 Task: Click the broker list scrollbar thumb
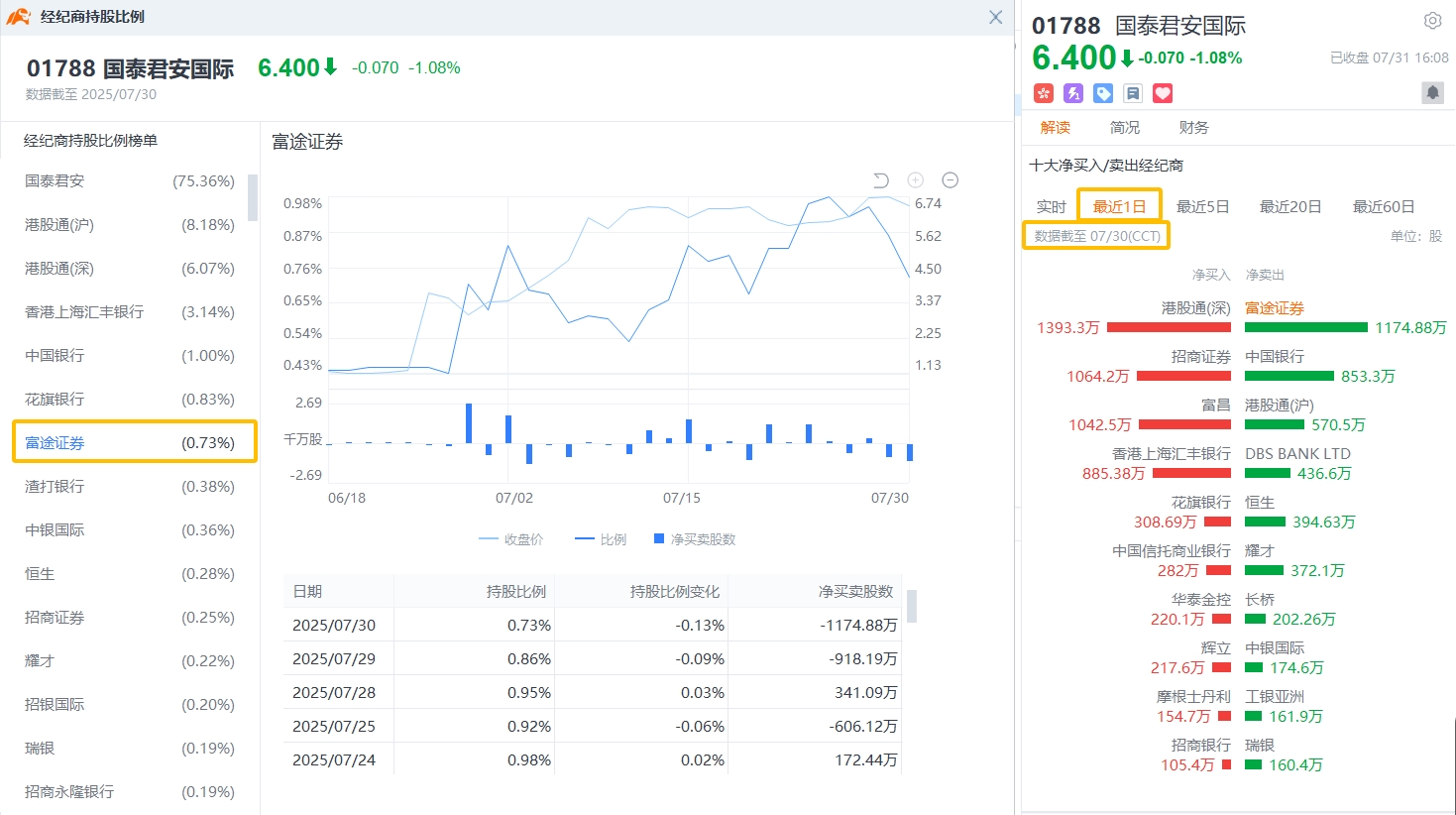tap(253, 197)
